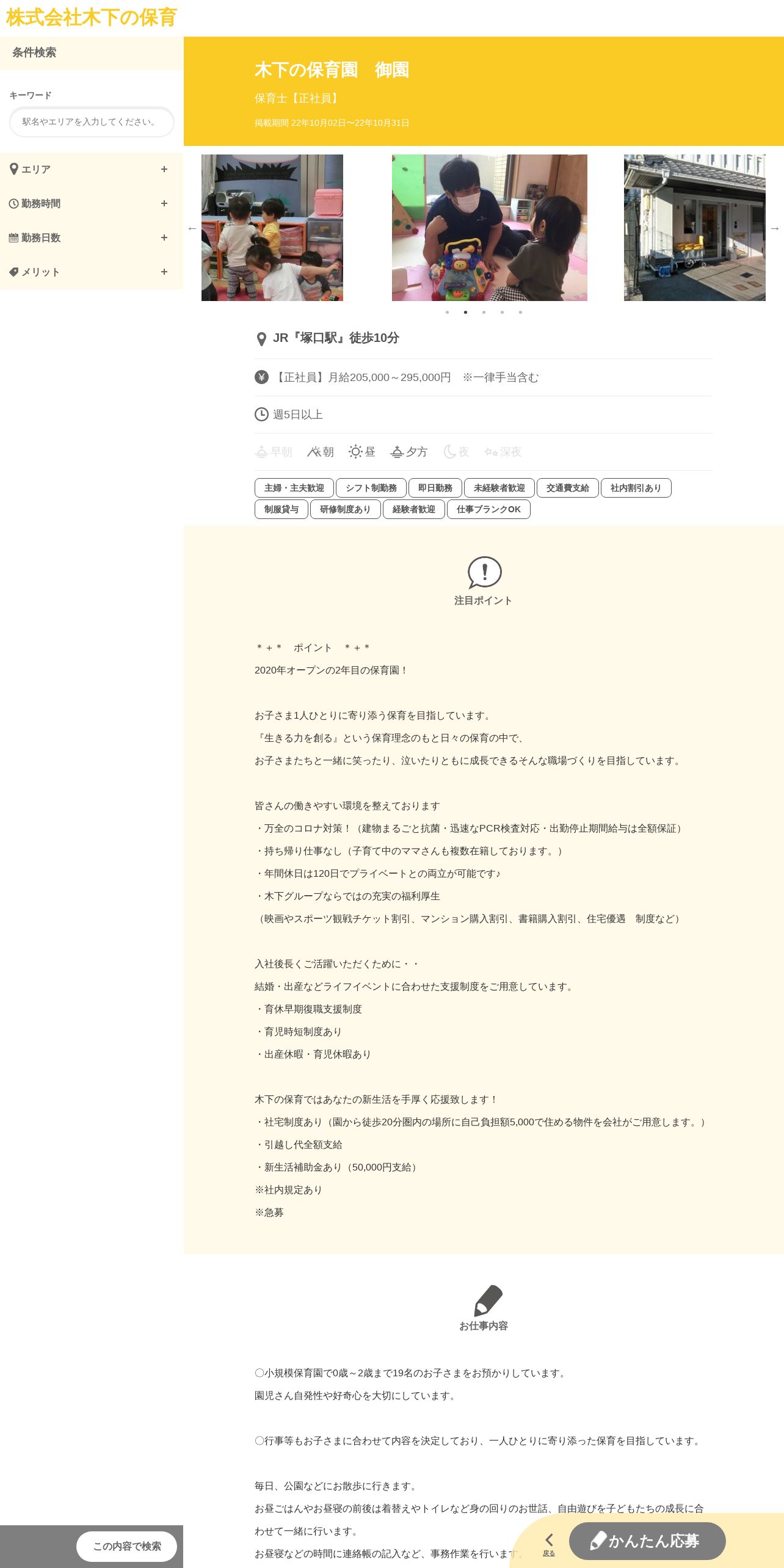Open photo of nursery building exterior
This screenshot has width=784, height=1568.
tap(695, 228)
